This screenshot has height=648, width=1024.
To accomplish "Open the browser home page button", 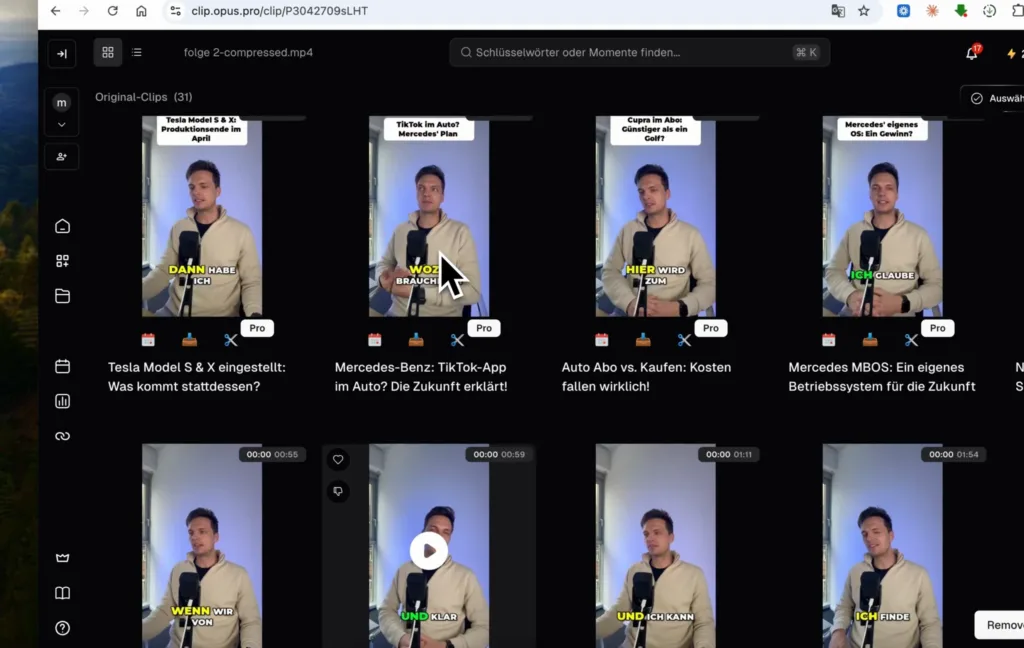I will 141,11.
